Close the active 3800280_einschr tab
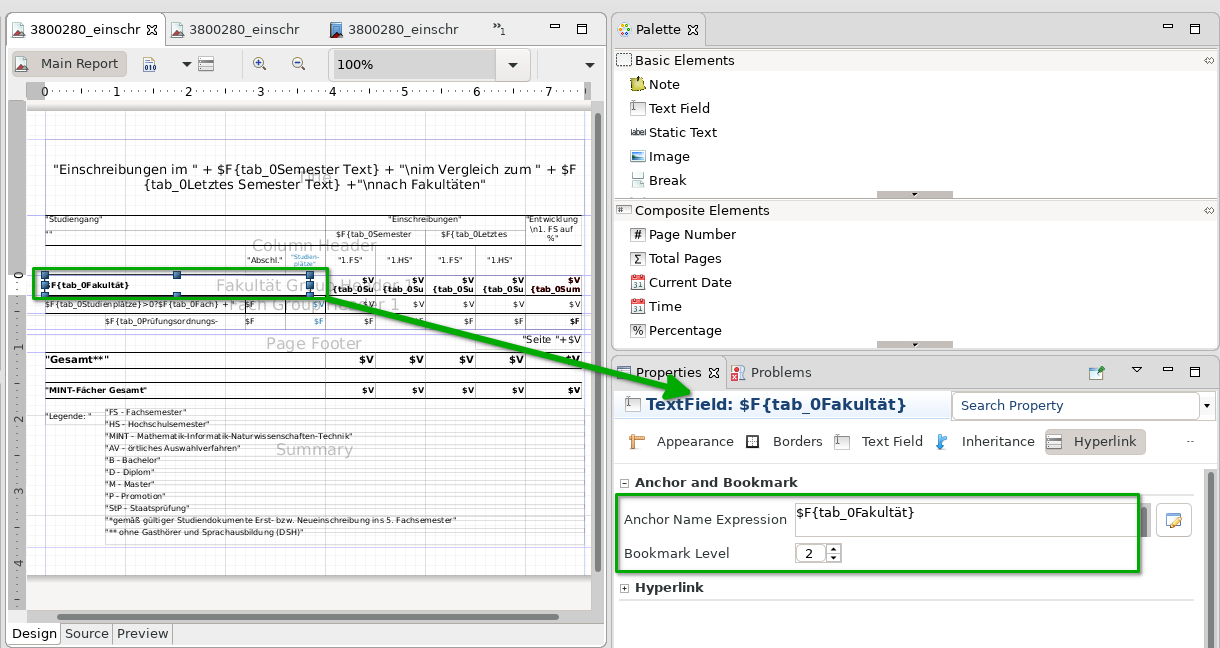The height and width of the screenshot is (648, 1220). tap(151, 30)
